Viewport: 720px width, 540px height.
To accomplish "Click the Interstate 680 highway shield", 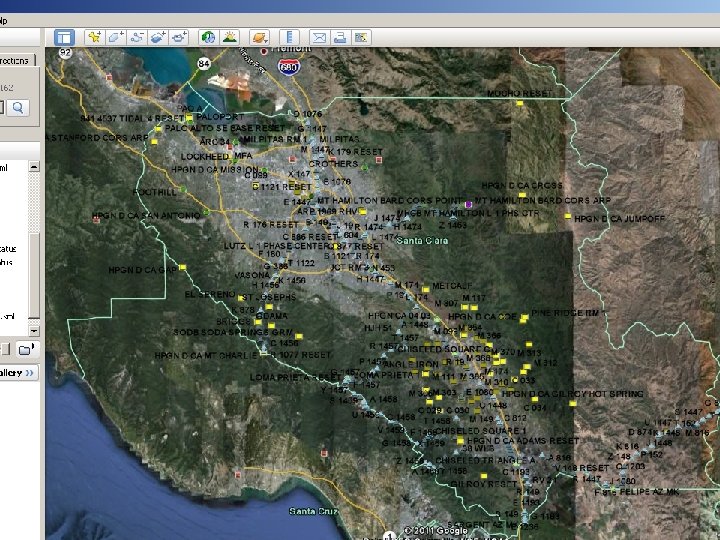I will [x=289, y=67].
